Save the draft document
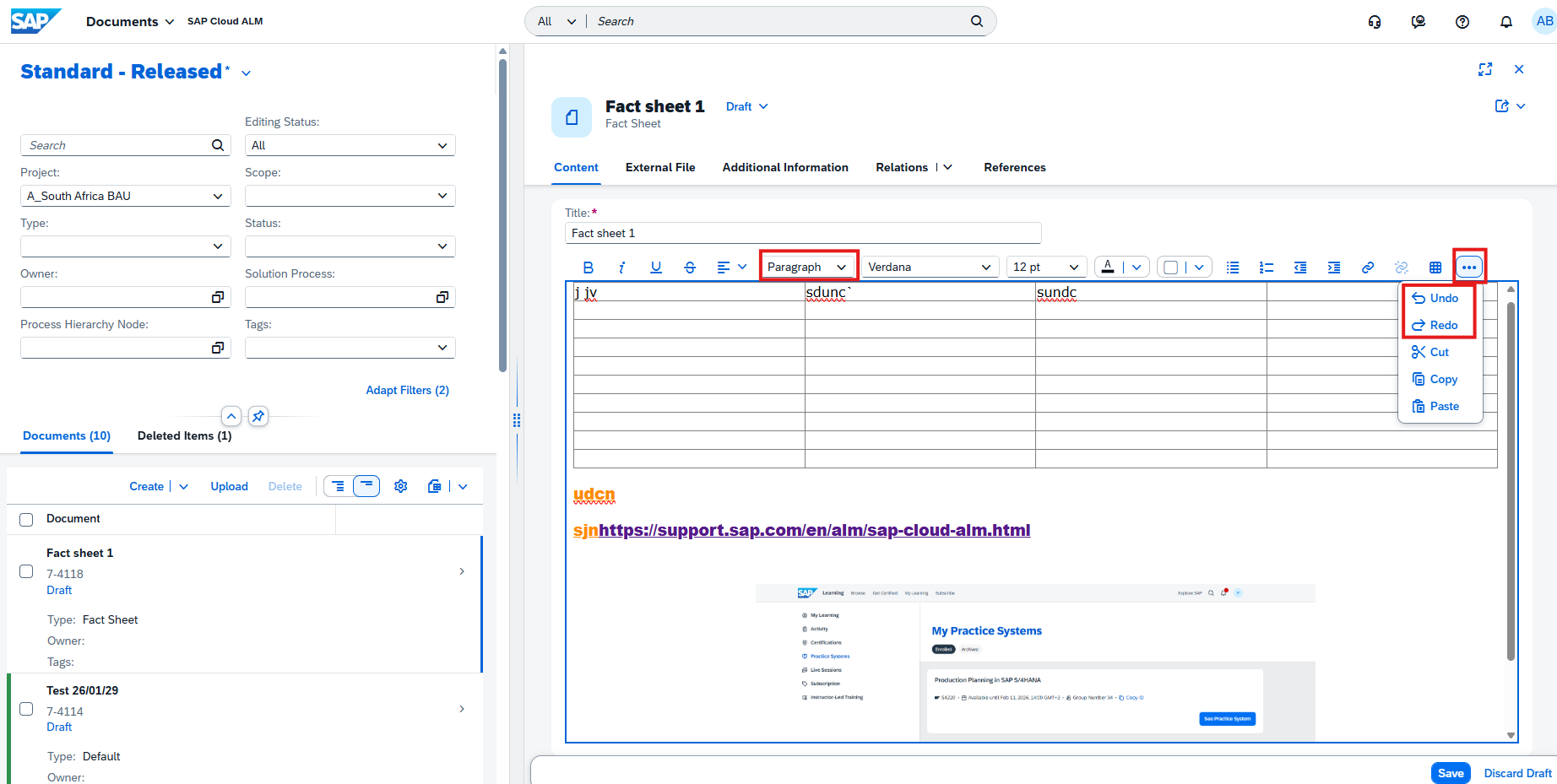The width and height of the screenshot is (1557, 784). click(1451, 773)
